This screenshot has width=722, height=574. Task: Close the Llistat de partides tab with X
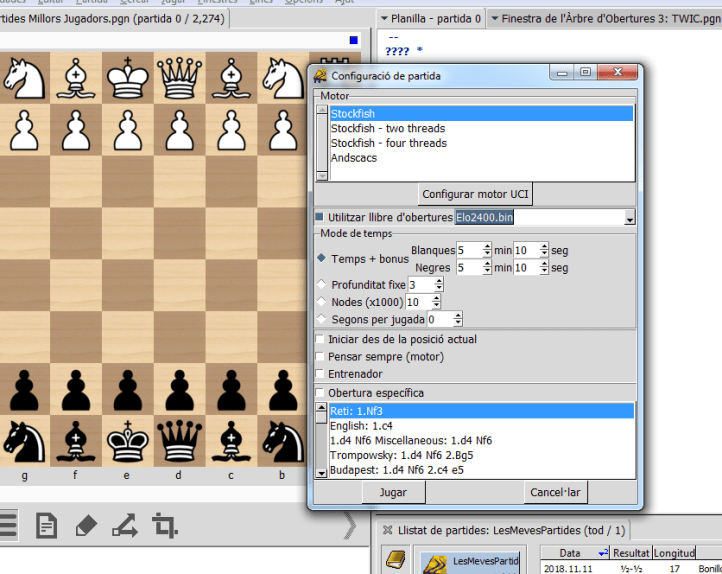pyautogui.click(x=387, y=530)
